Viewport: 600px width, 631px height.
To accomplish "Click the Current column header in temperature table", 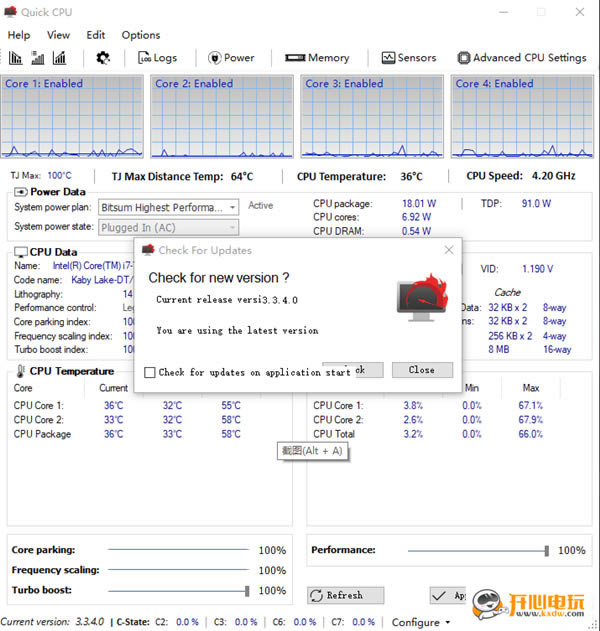I will tap(113, 388).
